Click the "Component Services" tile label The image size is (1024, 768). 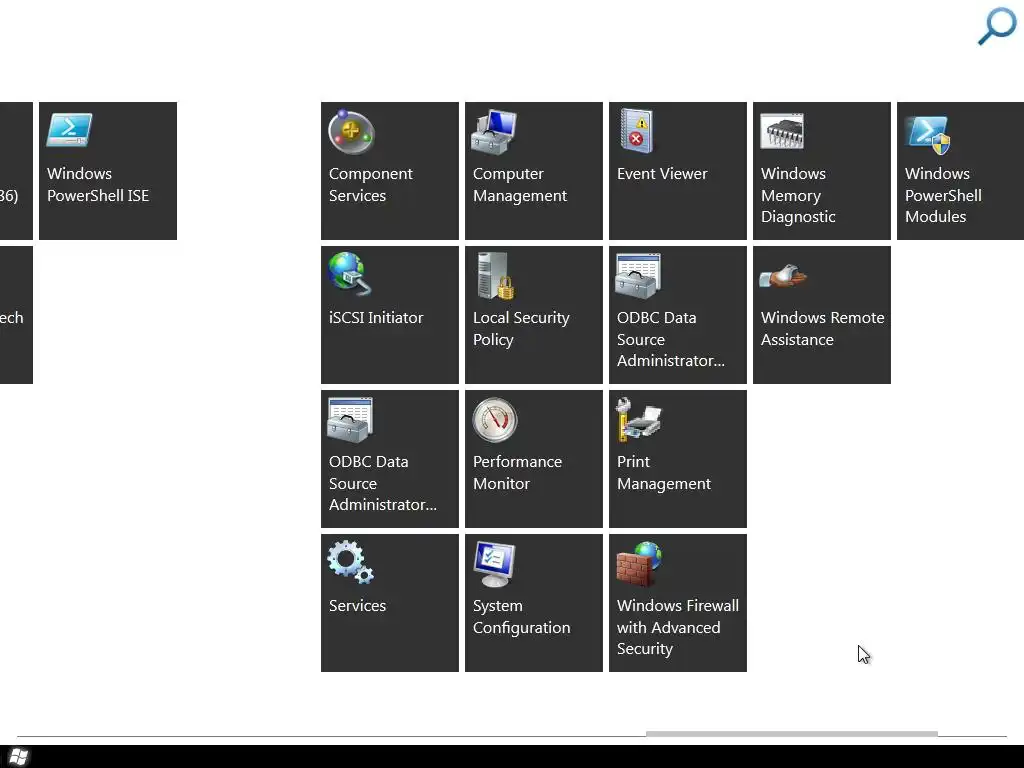tap(370, 184)
